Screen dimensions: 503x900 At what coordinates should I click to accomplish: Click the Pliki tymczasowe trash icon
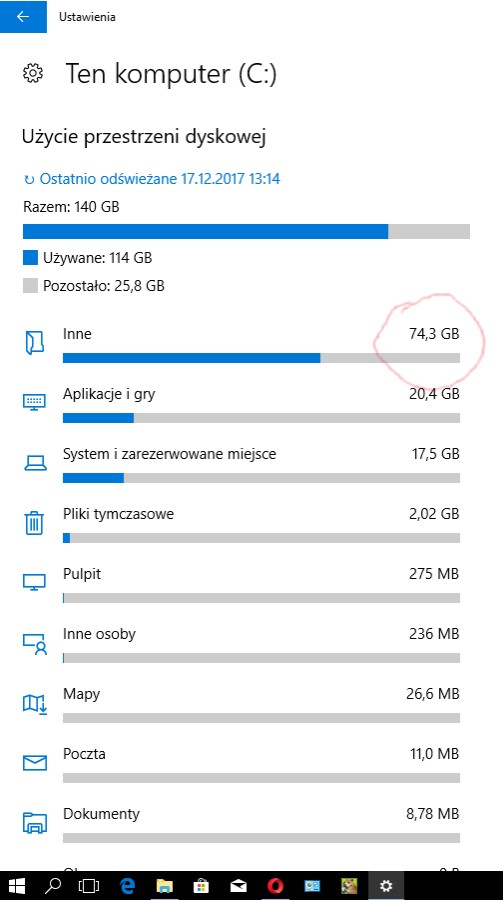[x=34, y=522]
